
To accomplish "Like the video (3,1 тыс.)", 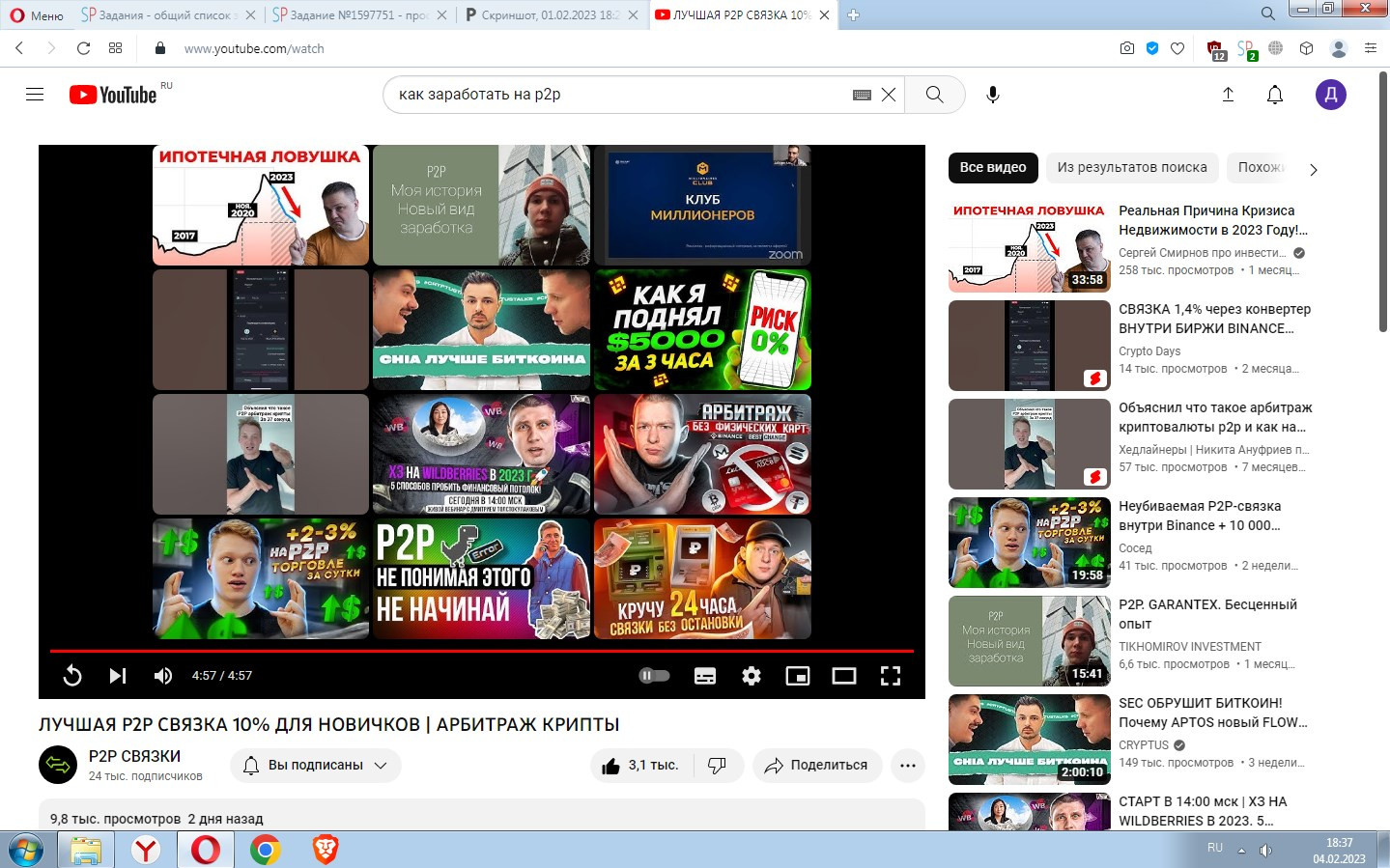I will coord(640,766).
